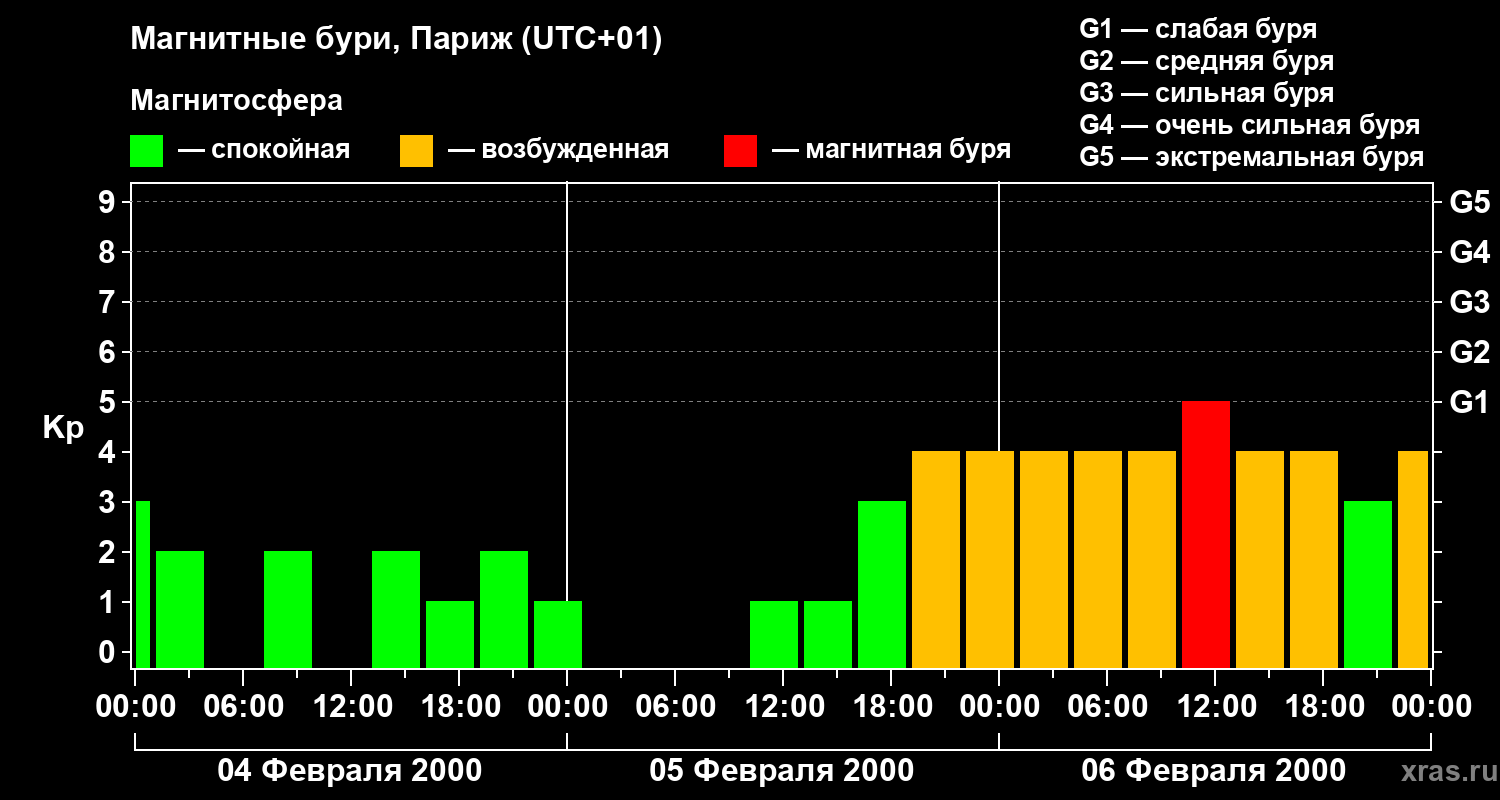The image size is (1500, 800).
Task: Click the '12:00' time label above 06 Февраля 2000
Action: click(x=1215, y=706)
